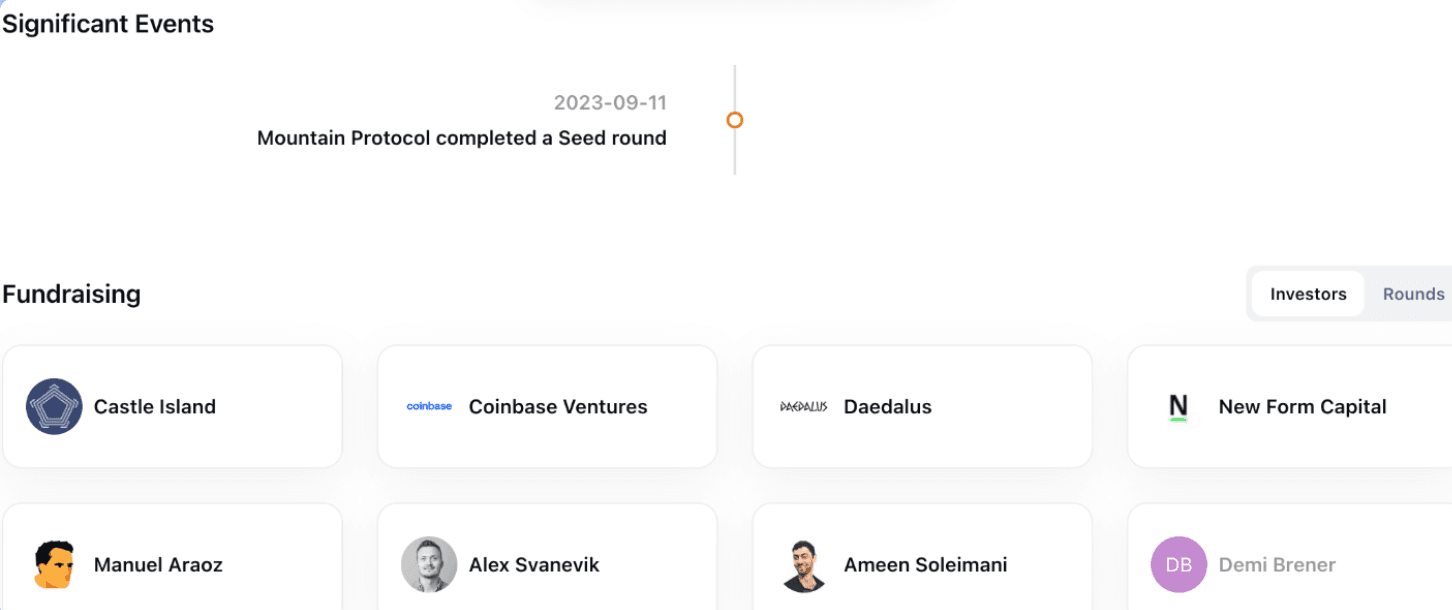This screenshot has width=1452, height=610.
Task: Click the Castle Island pentagon logo
Action: pyautogui.click(x=54, y=406)
